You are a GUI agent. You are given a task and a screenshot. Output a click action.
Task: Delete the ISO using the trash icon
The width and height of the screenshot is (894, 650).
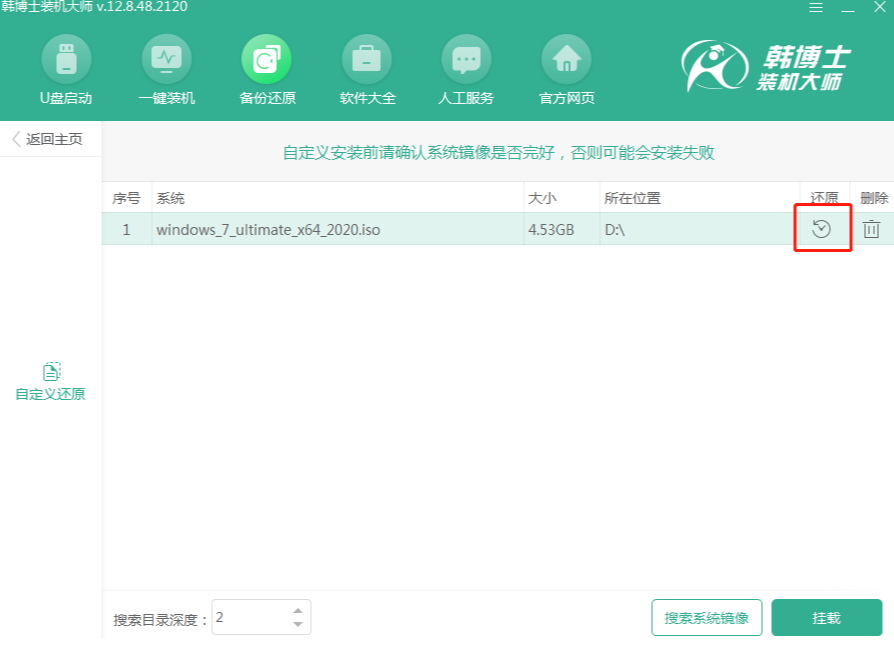(x=872, y=229)
